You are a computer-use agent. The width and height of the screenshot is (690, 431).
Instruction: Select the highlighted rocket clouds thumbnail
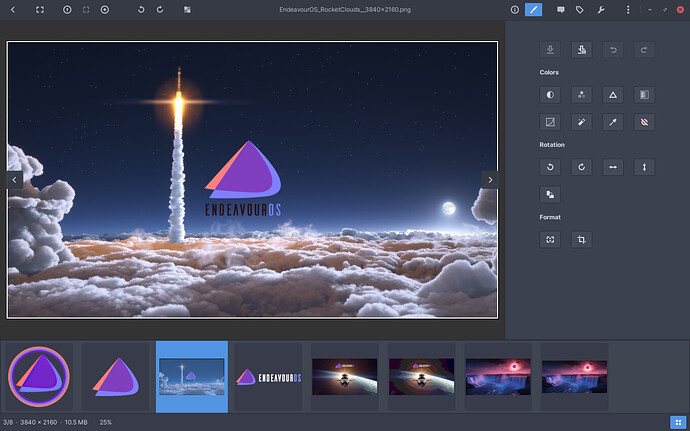pyautogui.click(x=192, y=377)
